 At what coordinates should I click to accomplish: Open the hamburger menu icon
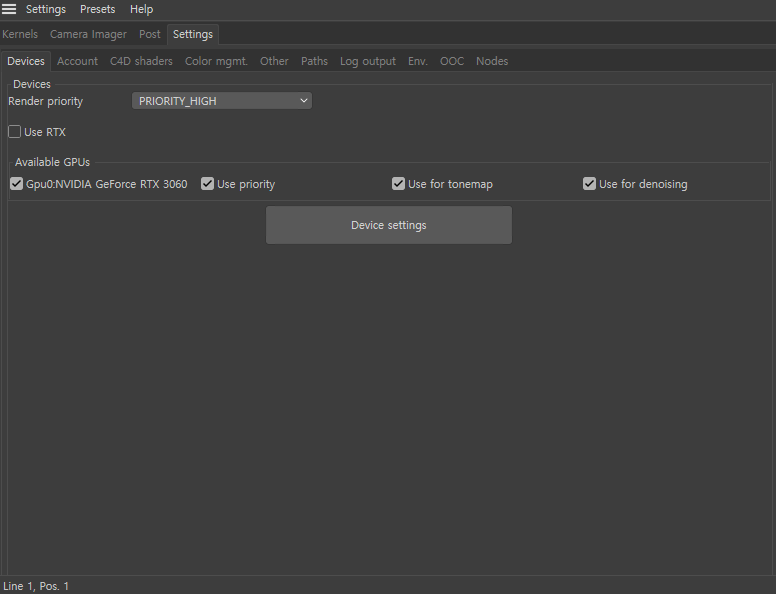(9, 9)
